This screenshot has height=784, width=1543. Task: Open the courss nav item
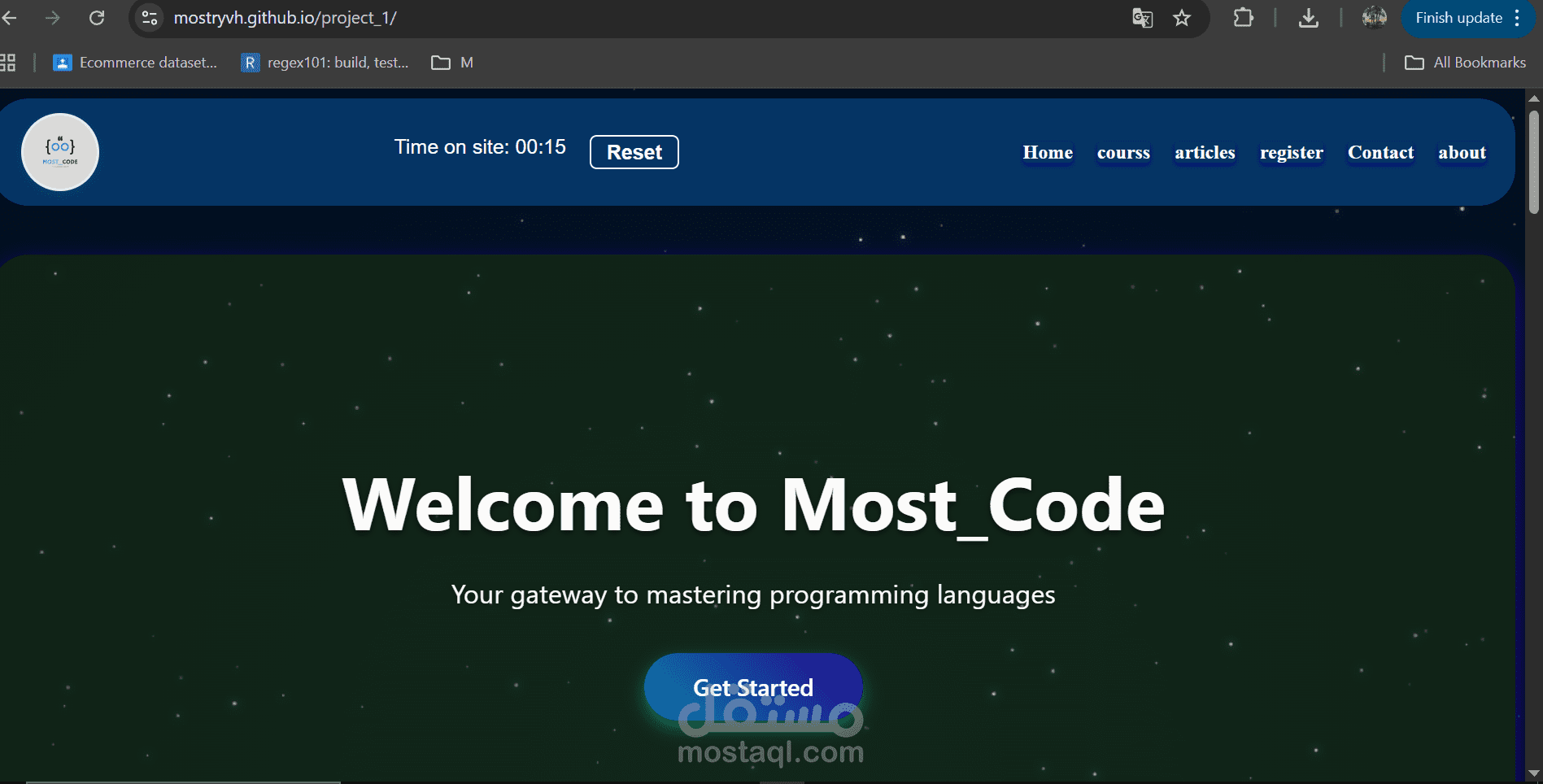pos(1123,153)
